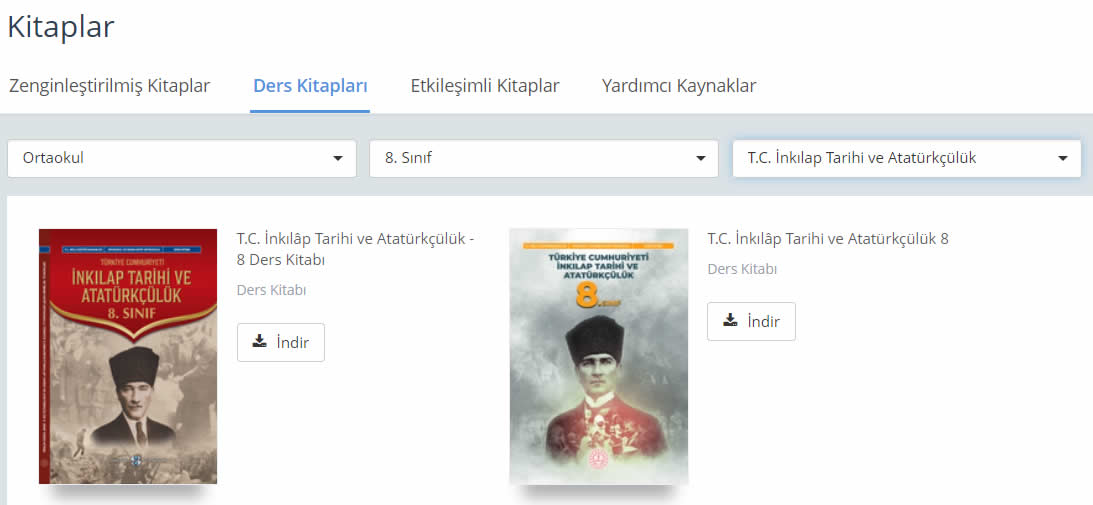
Task: Go to Etkileşimli Kitaplar tab
Action: [485, 86]
